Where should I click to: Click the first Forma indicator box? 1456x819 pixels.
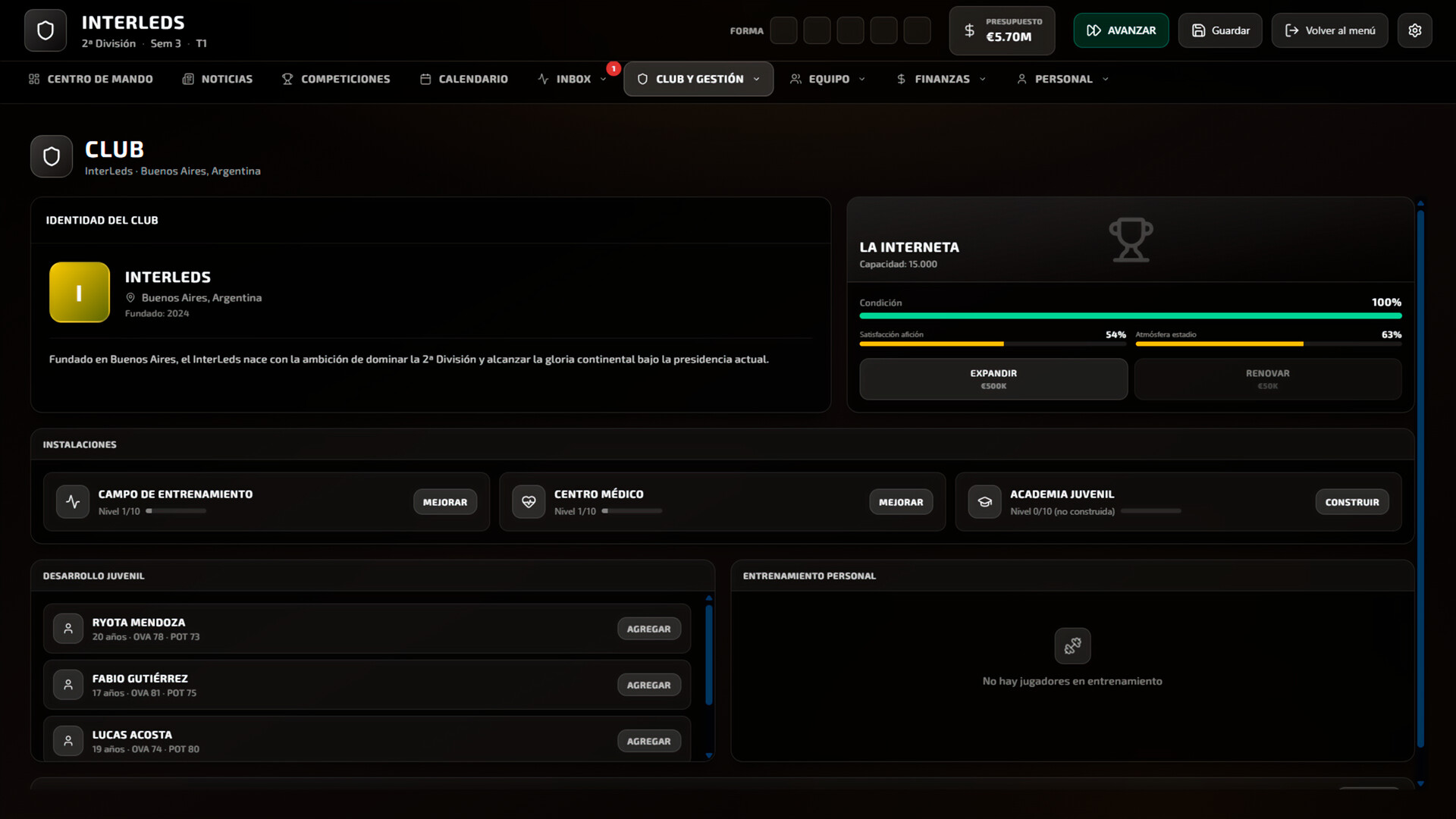coord(784,30)
